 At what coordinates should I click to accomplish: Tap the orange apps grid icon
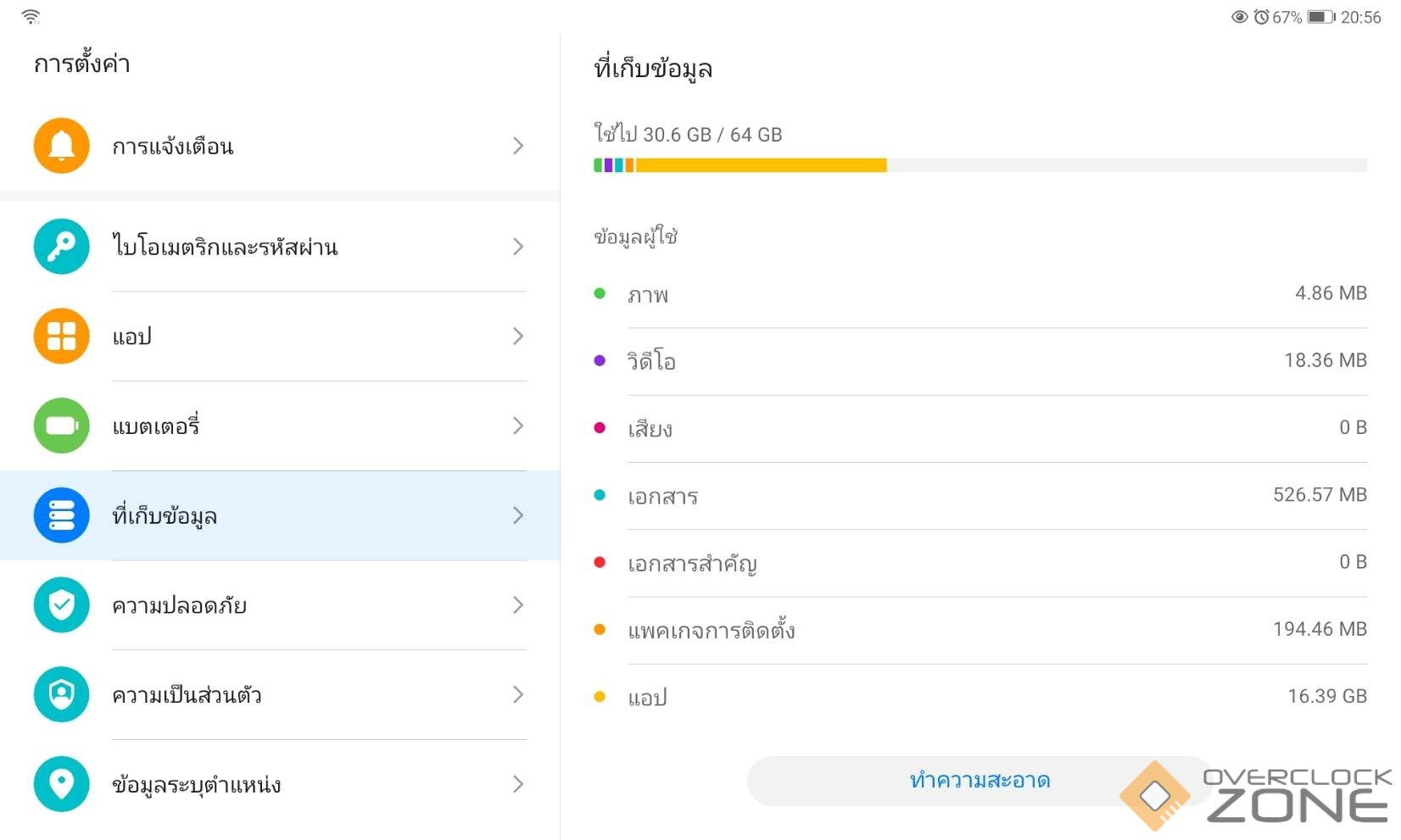point(61,337)
